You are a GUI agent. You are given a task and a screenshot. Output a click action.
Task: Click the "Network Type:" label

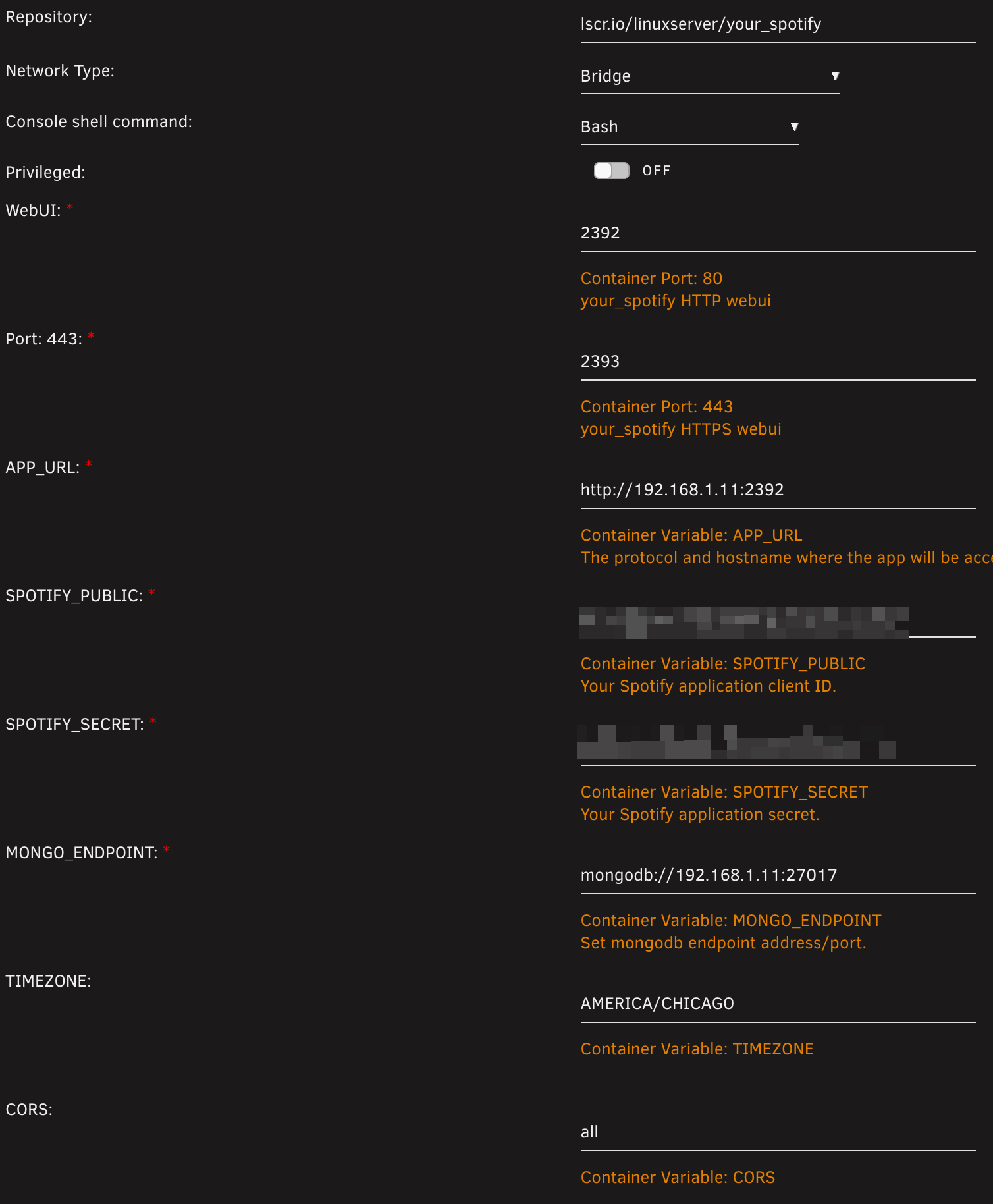[x=60, y=71]
